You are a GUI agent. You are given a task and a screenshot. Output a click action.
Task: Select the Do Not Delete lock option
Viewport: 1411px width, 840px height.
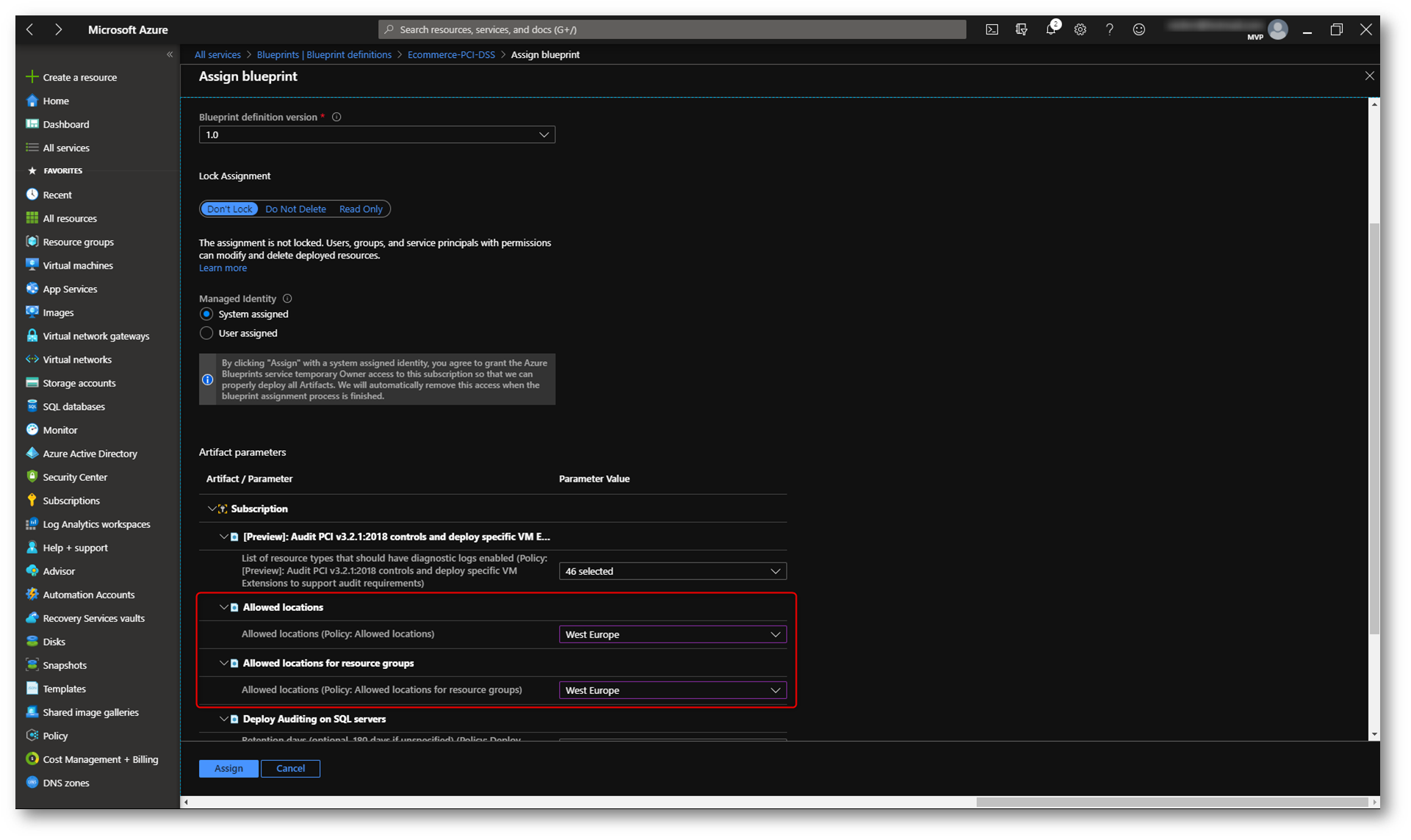(x=295, y=209)
